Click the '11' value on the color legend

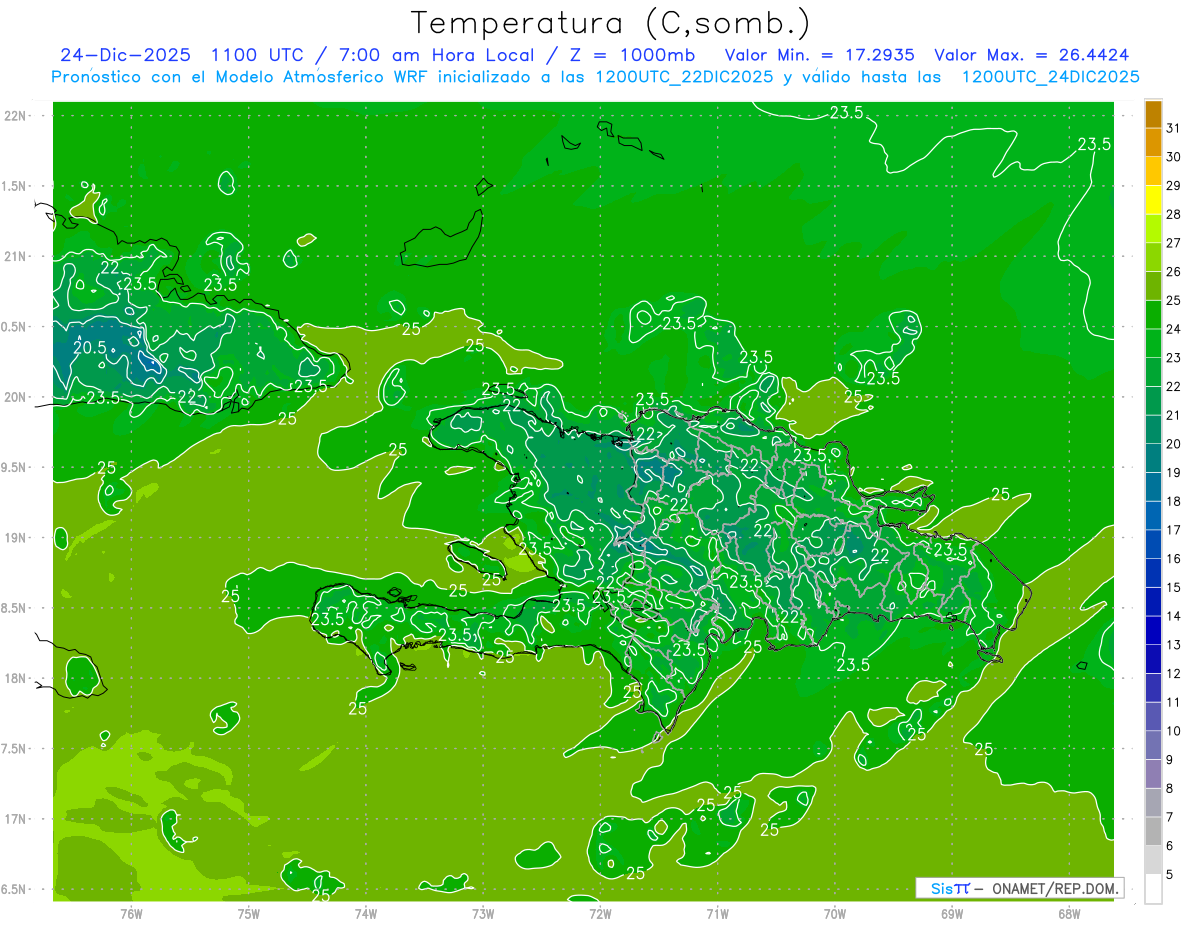[1173, 702]
